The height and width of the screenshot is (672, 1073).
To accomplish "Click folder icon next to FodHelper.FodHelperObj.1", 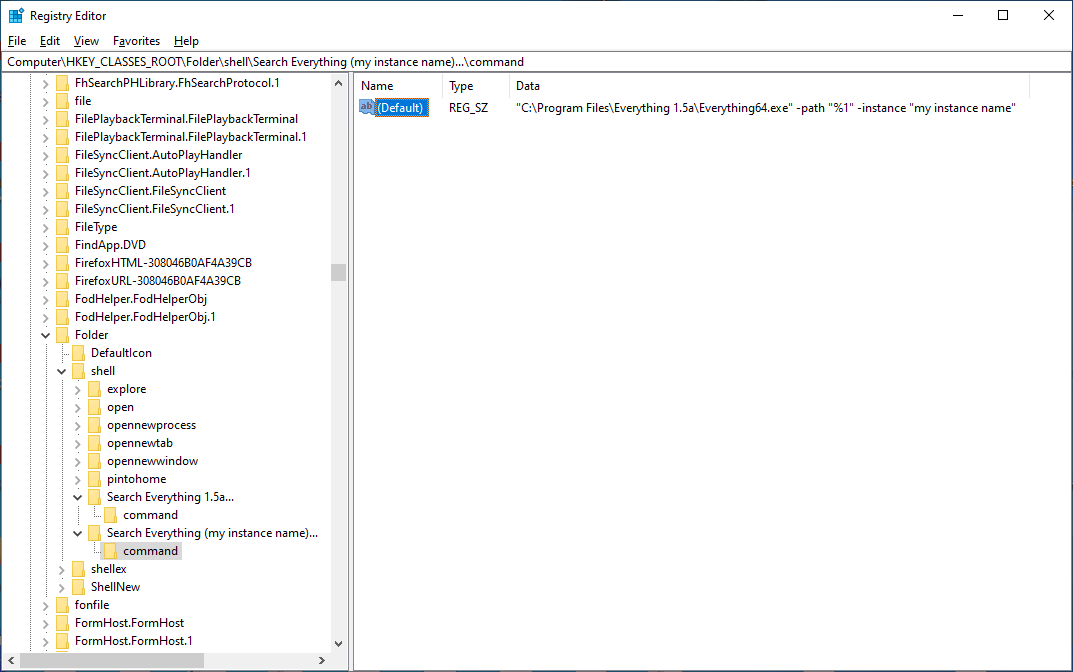I will click(62, 317).
